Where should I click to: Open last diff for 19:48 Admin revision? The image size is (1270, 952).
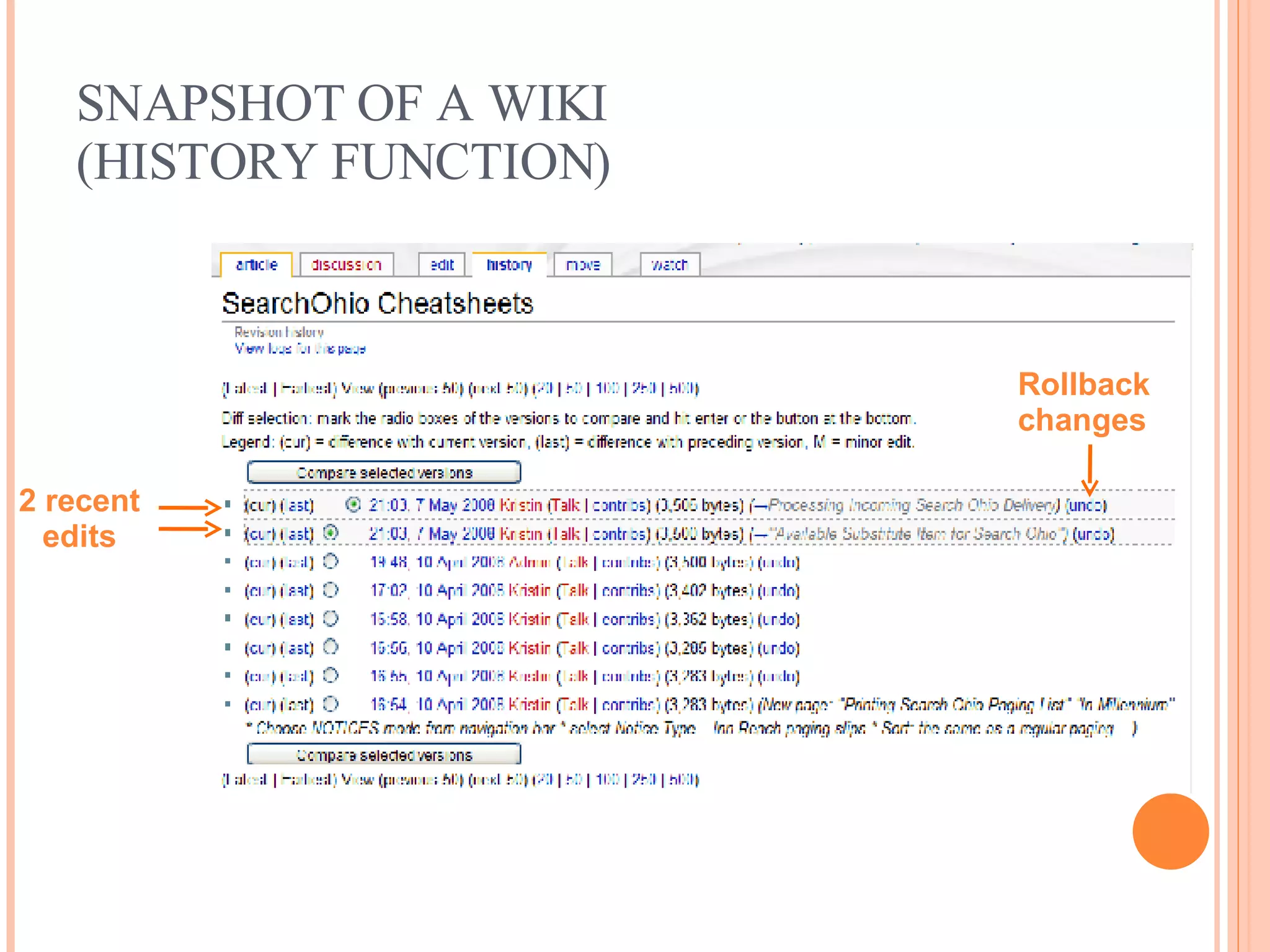click(x=297, y=562)
